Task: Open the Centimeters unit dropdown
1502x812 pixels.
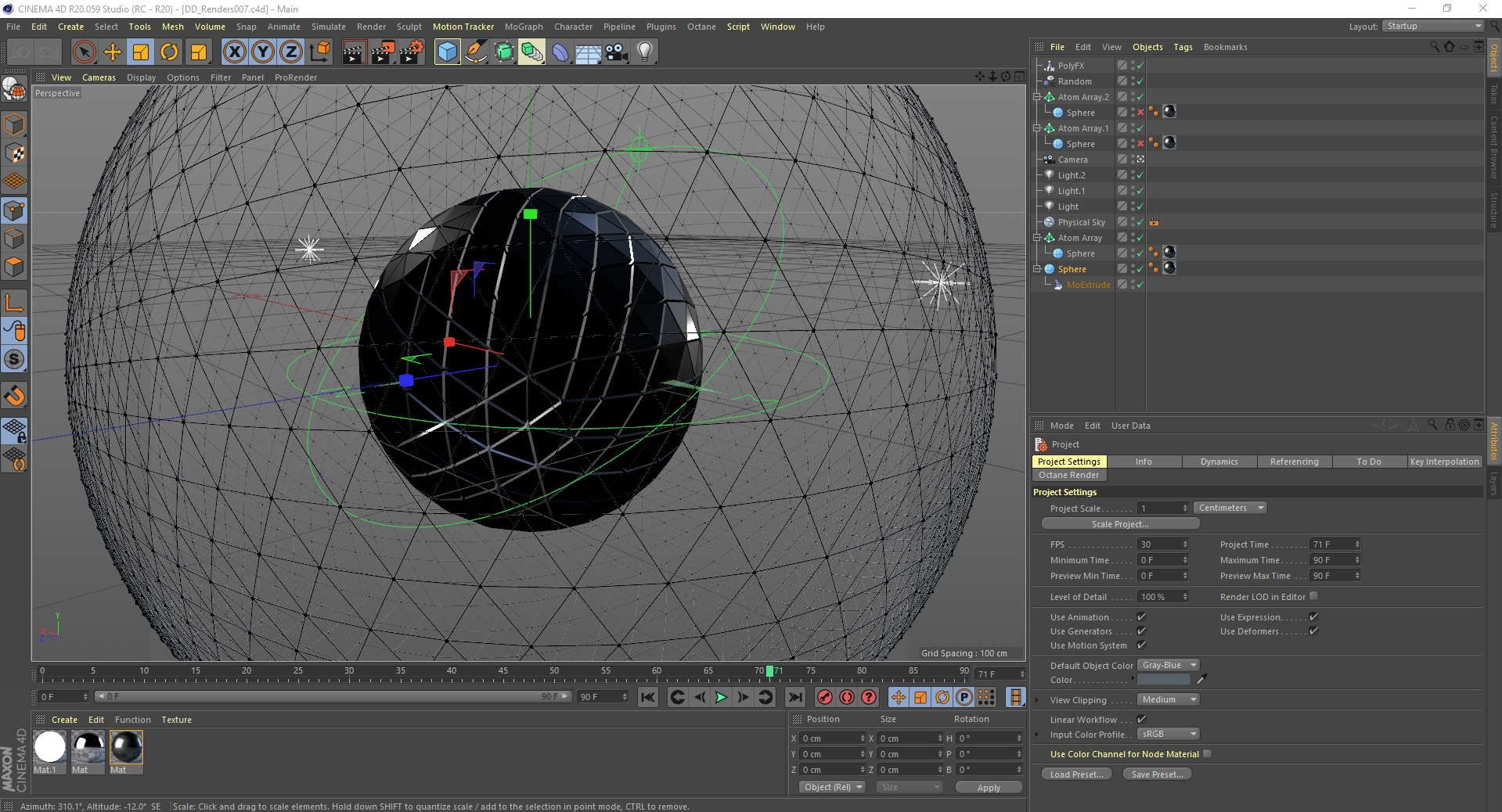Action: [1230, 508]
